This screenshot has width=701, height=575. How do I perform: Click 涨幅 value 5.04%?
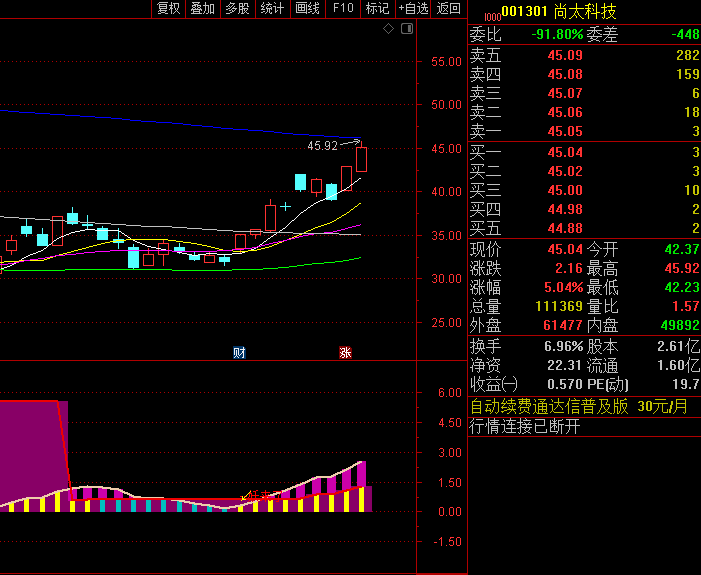pyautogui.click(x=563, y=287)
